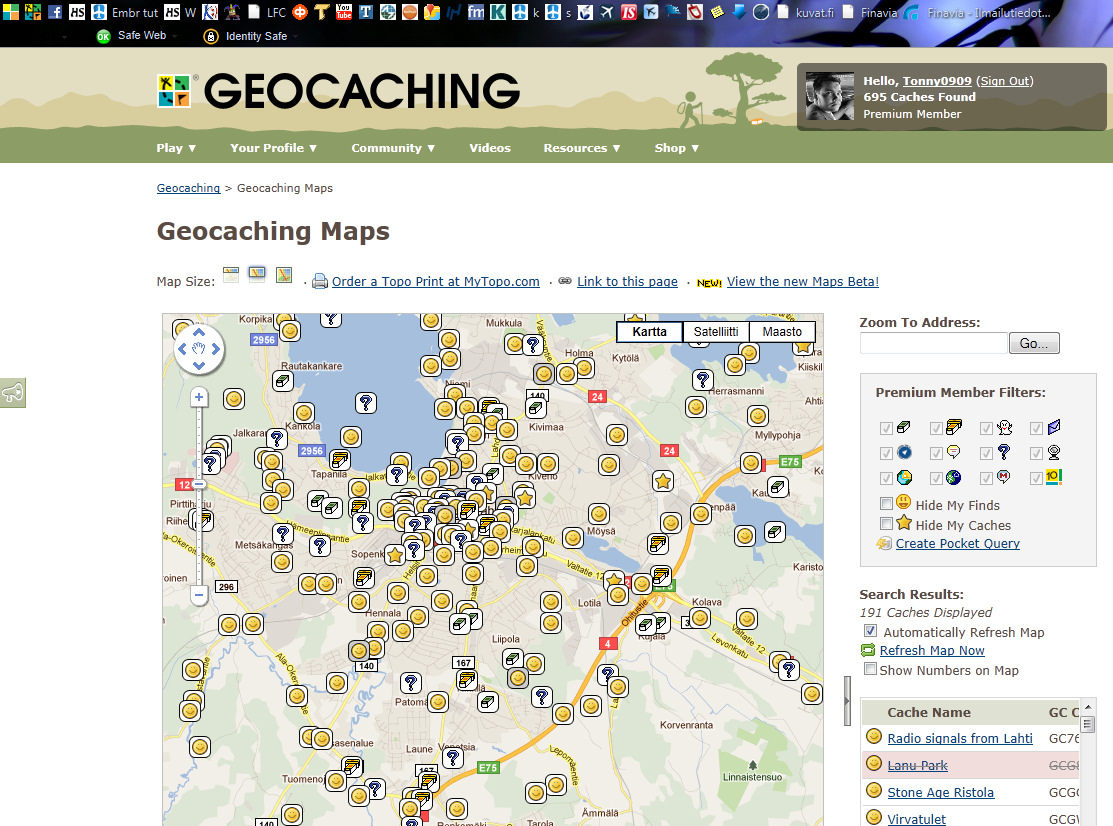
Task: Expand the Your Profile menu
Action: click(x=273, y=148)
